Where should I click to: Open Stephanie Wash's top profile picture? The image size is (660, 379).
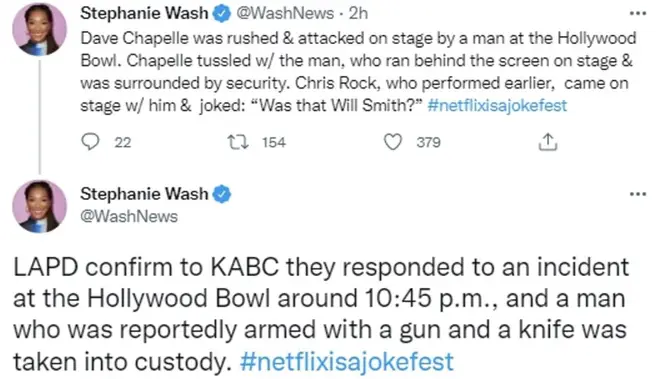[x=40, y=29]
